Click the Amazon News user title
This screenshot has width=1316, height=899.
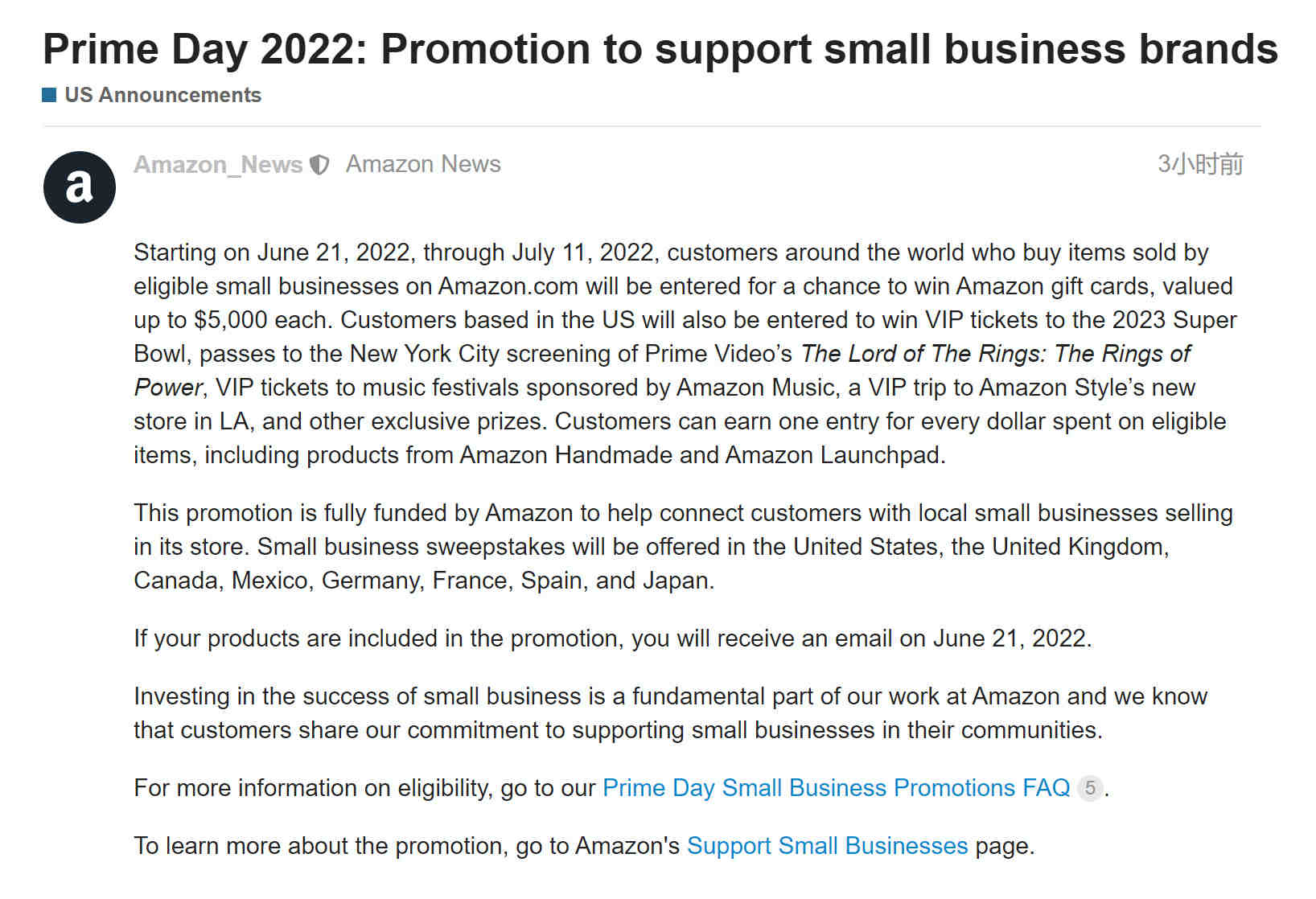point(423,164)
